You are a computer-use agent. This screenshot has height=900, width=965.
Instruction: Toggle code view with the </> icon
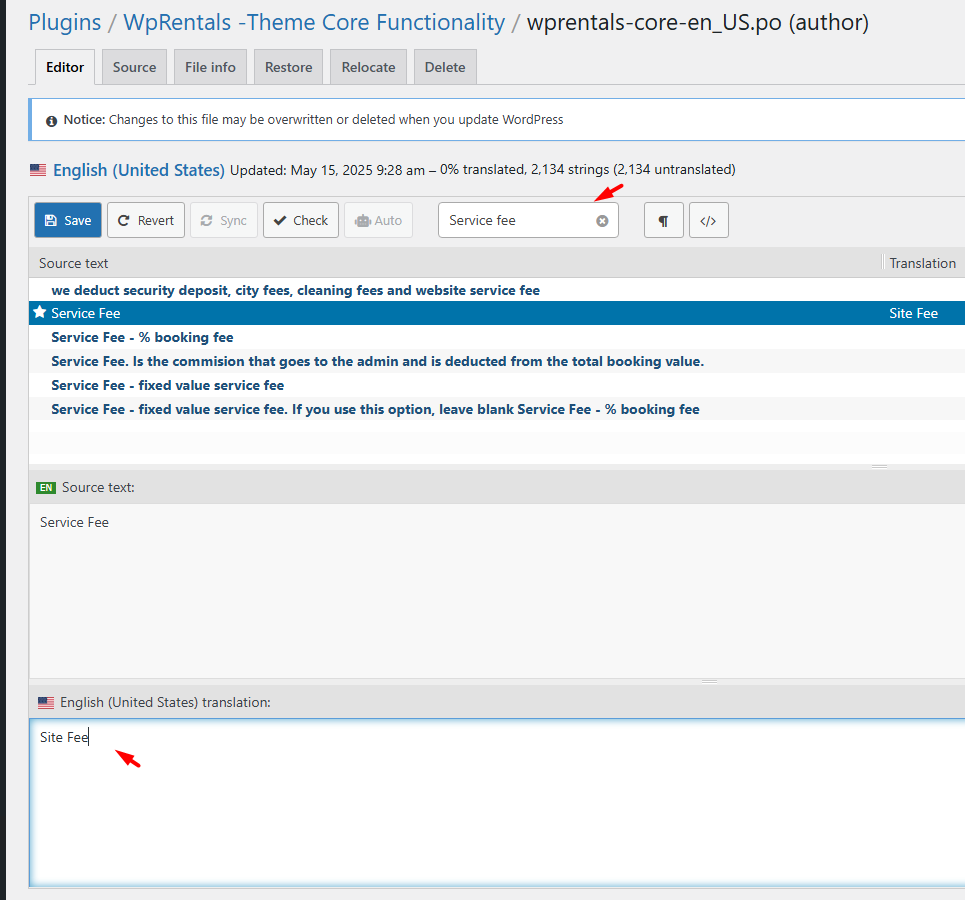[x=708, y=221]
